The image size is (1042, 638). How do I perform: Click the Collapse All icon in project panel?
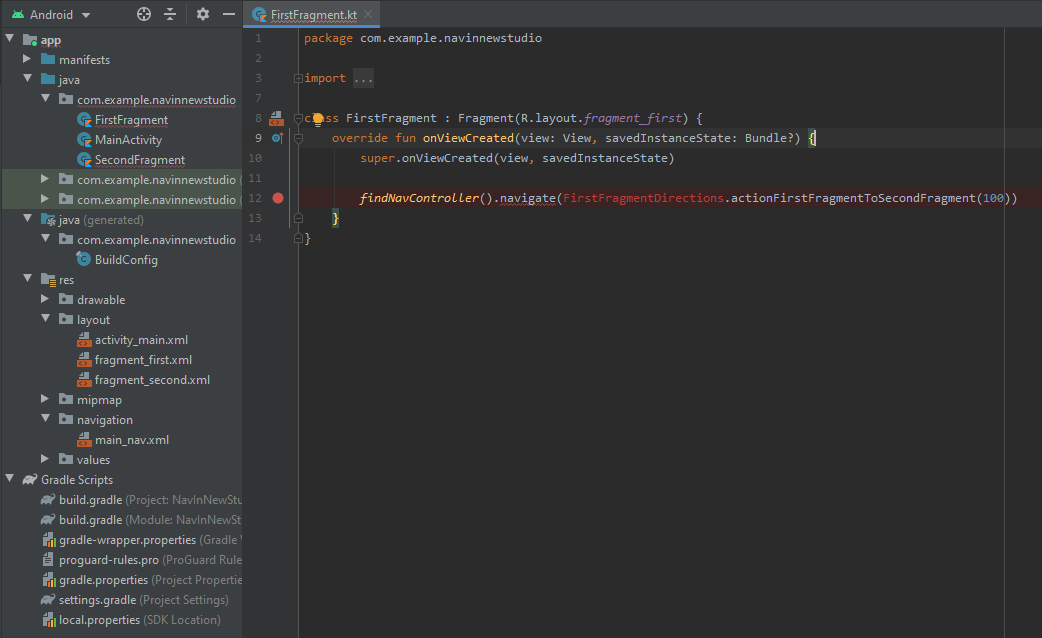pos(170,14)
